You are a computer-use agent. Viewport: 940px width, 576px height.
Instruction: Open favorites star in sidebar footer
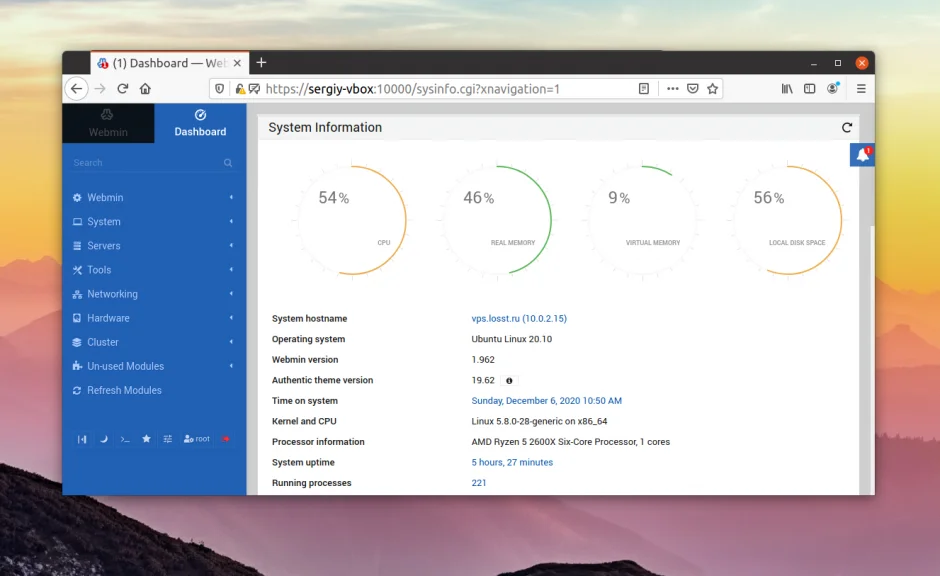pyautogui.click(x=146, y=439)
